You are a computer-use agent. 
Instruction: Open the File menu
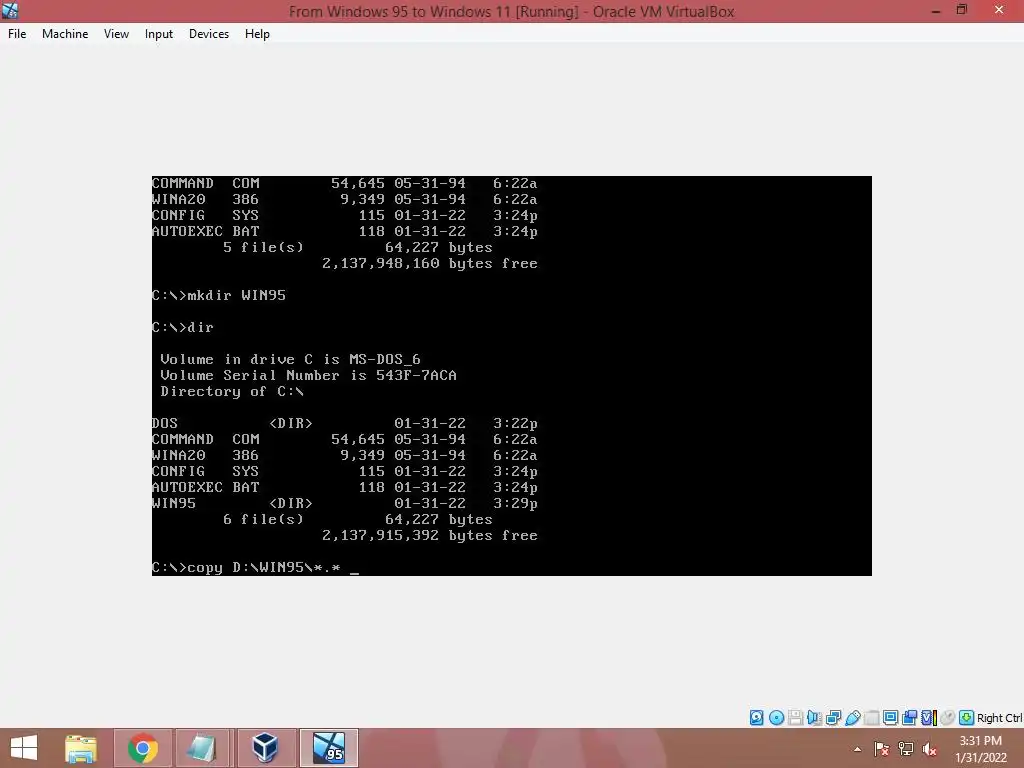click(x=17, y=34)
